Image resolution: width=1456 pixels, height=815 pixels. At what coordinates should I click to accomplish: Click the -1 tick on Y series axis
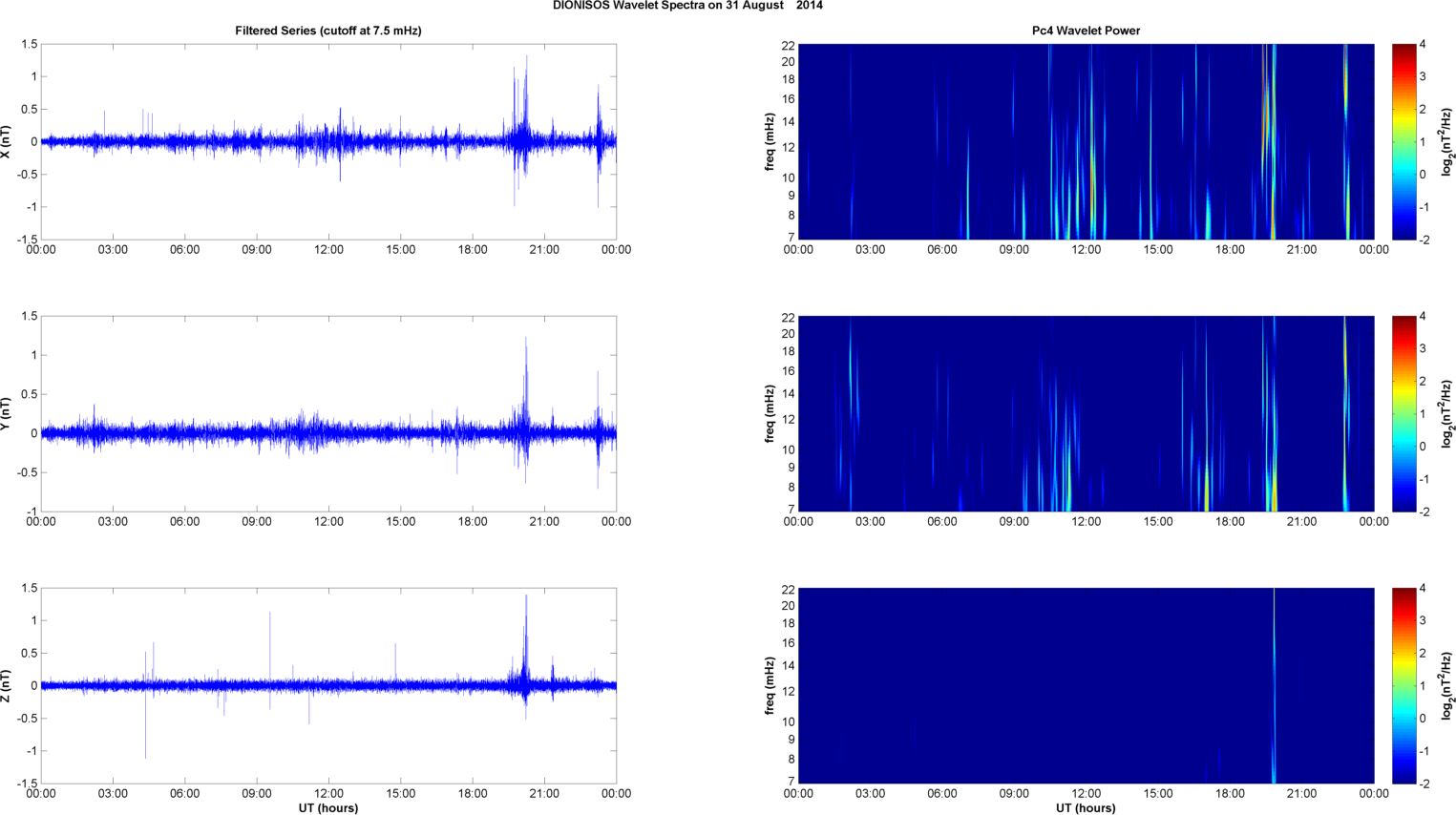[x=32, y=512]
